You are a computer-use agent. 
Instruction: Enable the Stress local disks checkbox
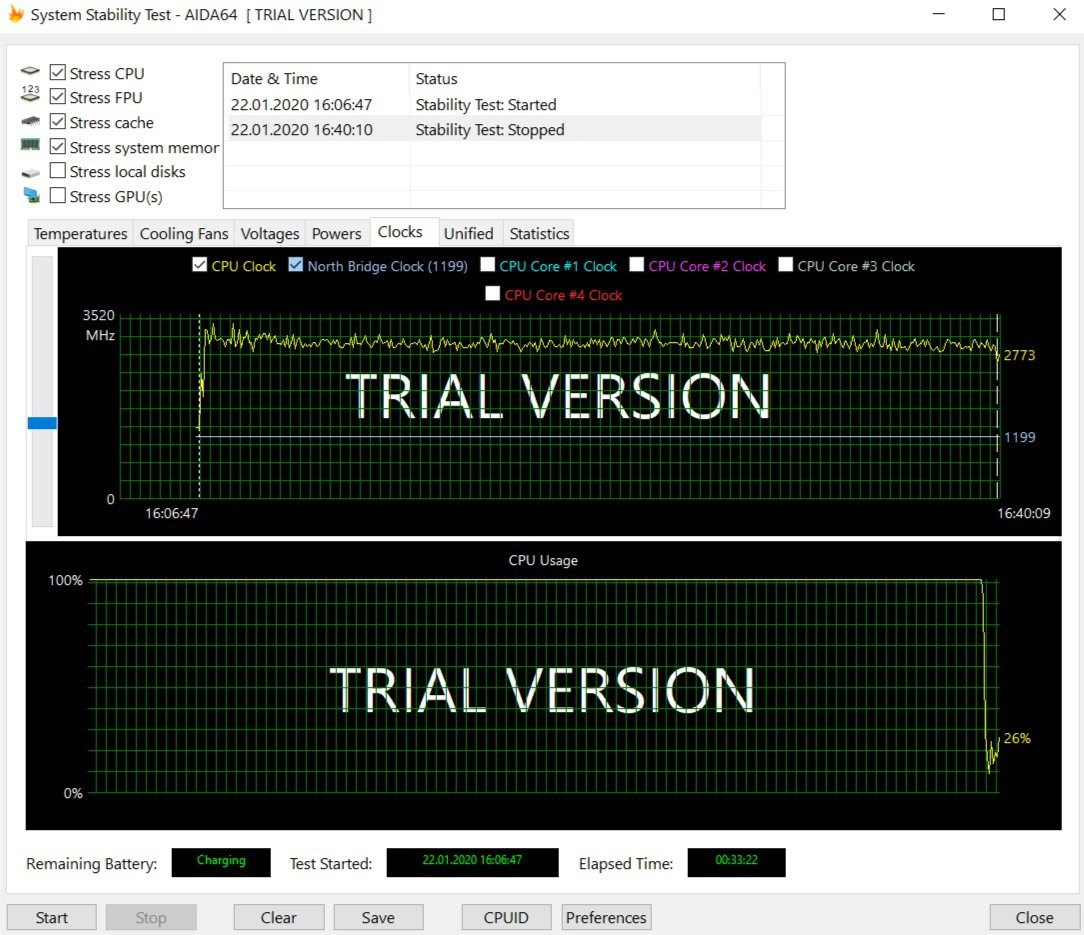pos(58,171)
